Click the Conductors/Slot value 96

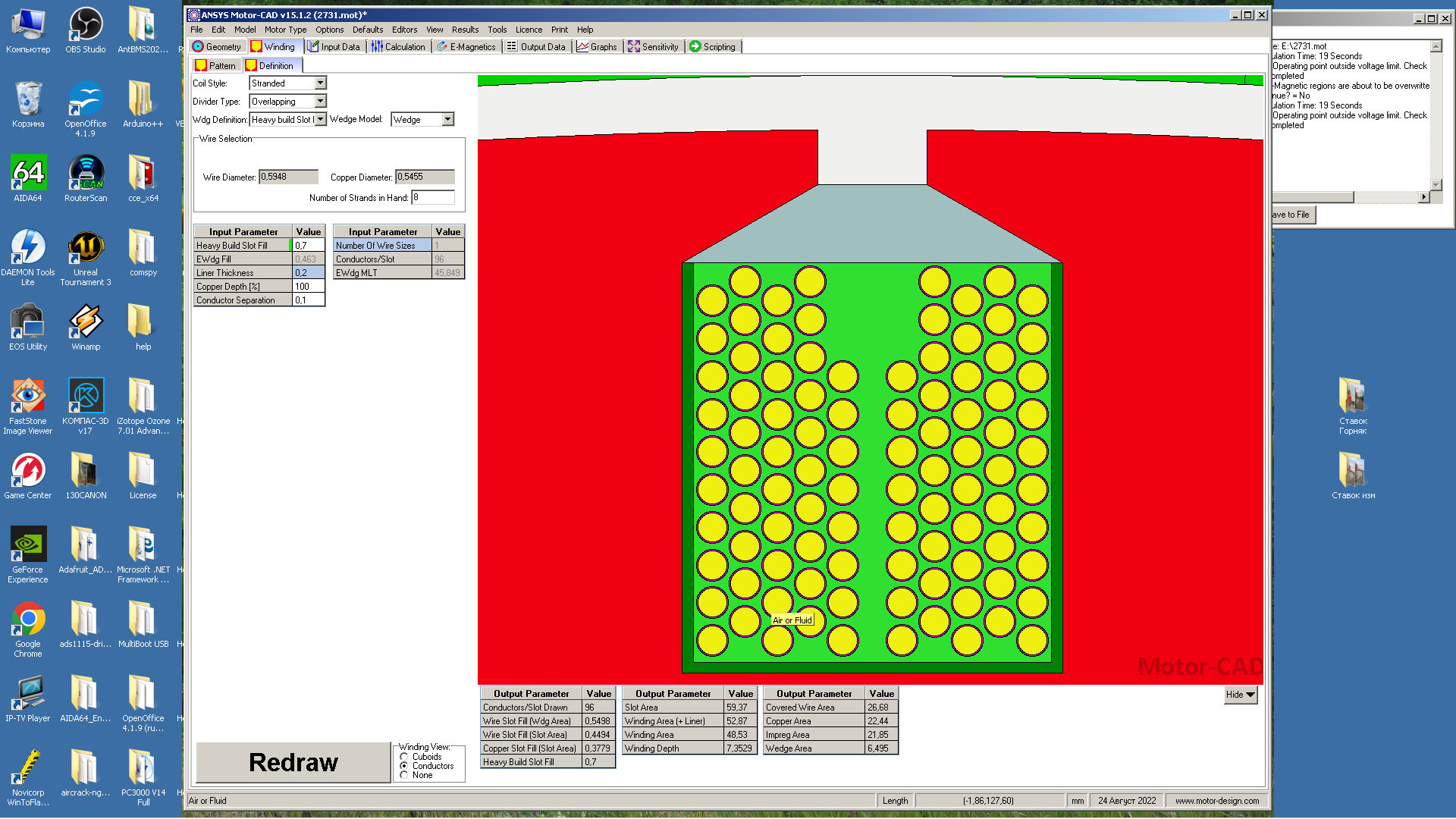pyautogui.click(x=447, y=259)
